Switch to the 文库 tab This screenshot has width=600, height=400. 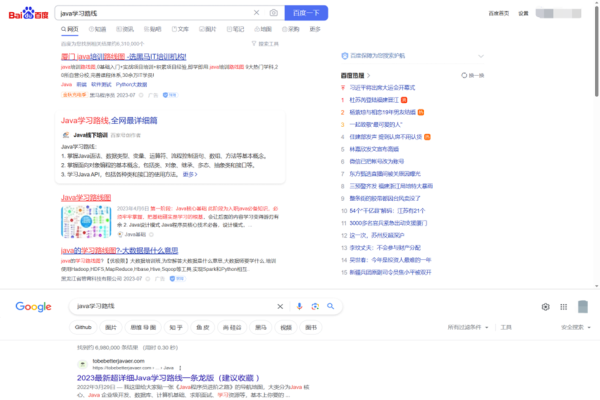180,29
